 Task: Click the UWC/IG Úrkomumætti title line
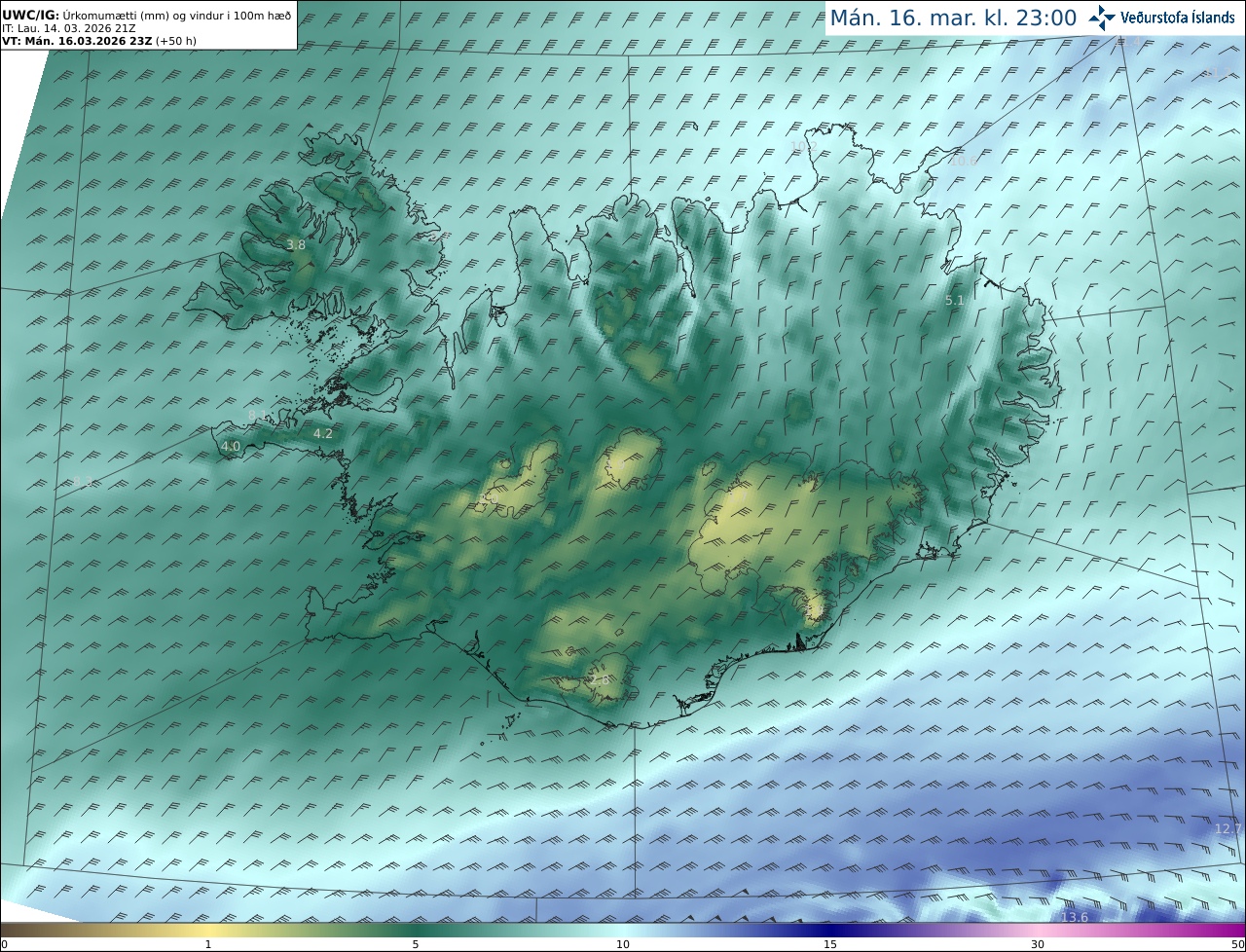click(x=147, y=16)
